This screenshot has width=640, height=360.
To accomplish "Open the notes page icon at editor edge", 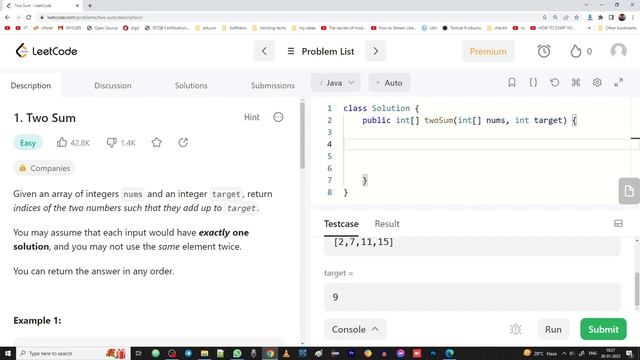I will tap(629, 191).
